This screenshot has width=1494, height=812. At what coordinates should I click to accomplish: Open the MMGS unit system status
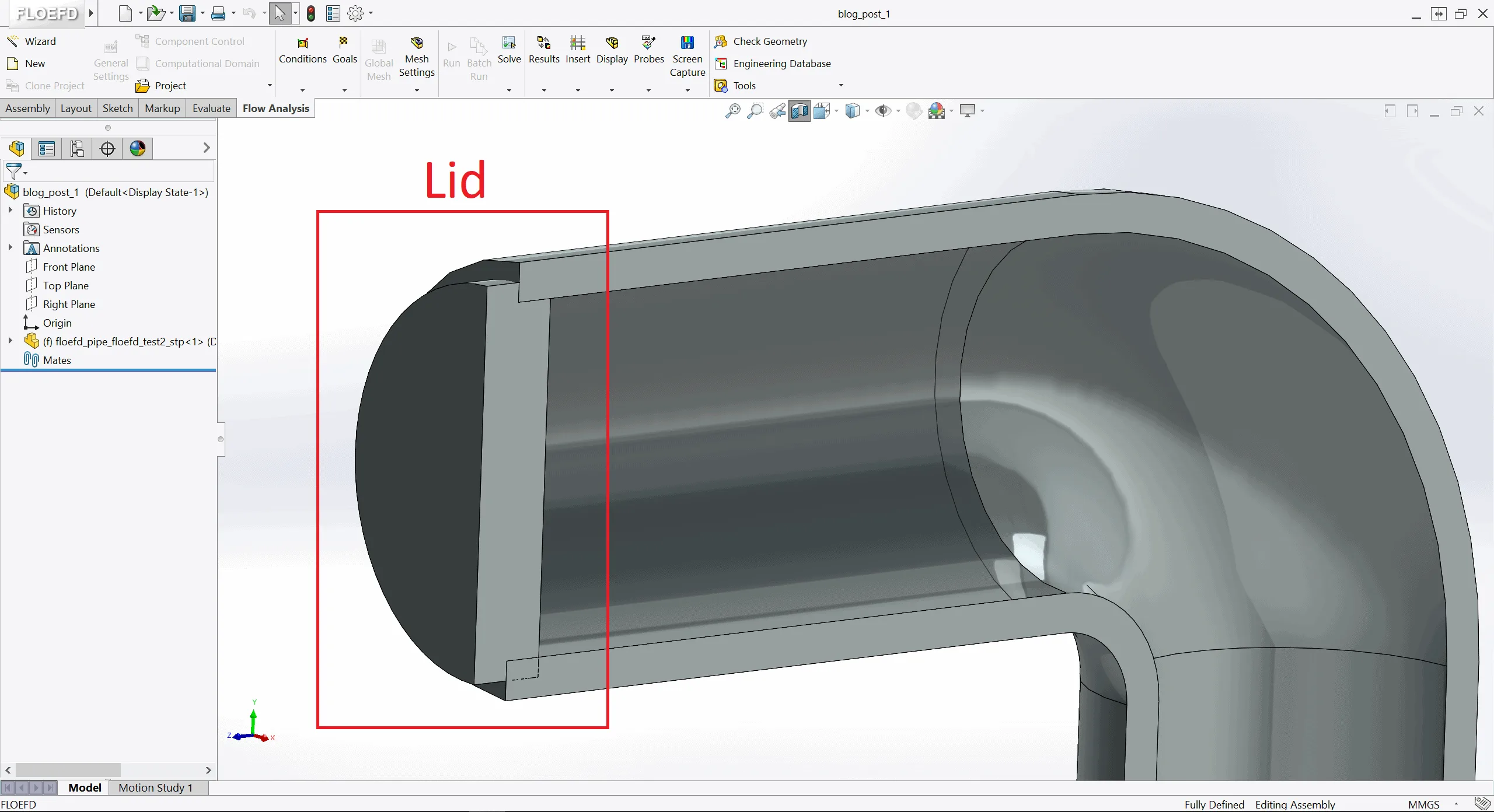(x=1424, y=804)
